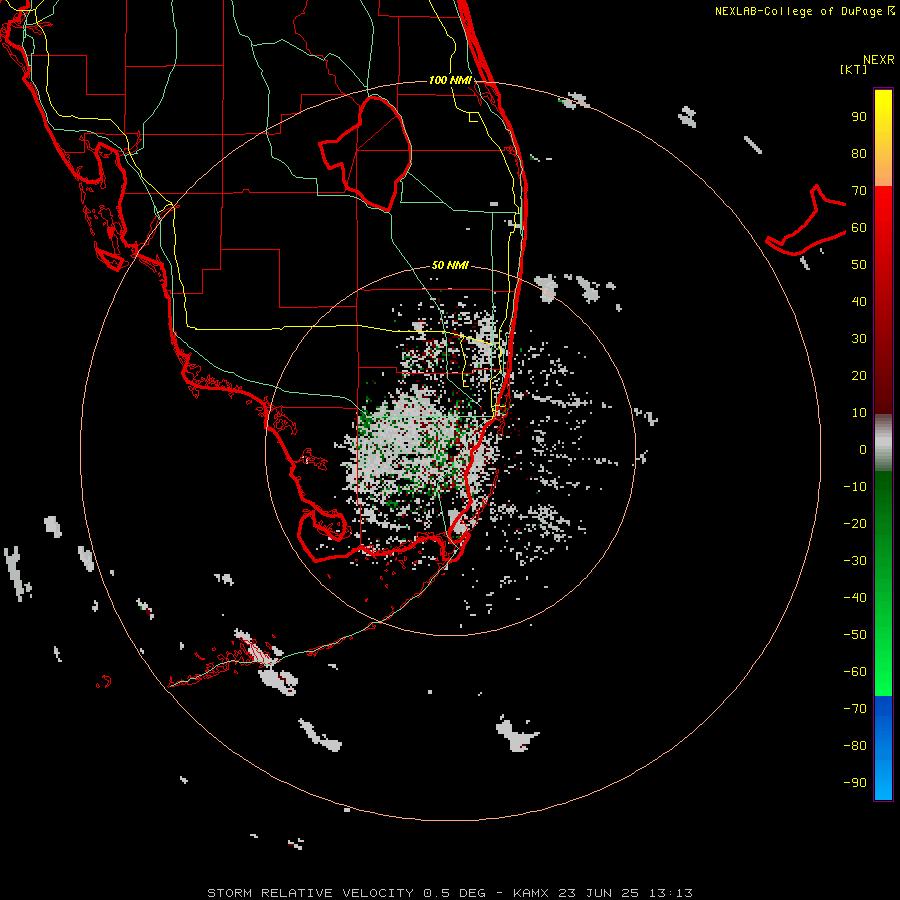Click the bright red segment of color bar

click(883, 210)
